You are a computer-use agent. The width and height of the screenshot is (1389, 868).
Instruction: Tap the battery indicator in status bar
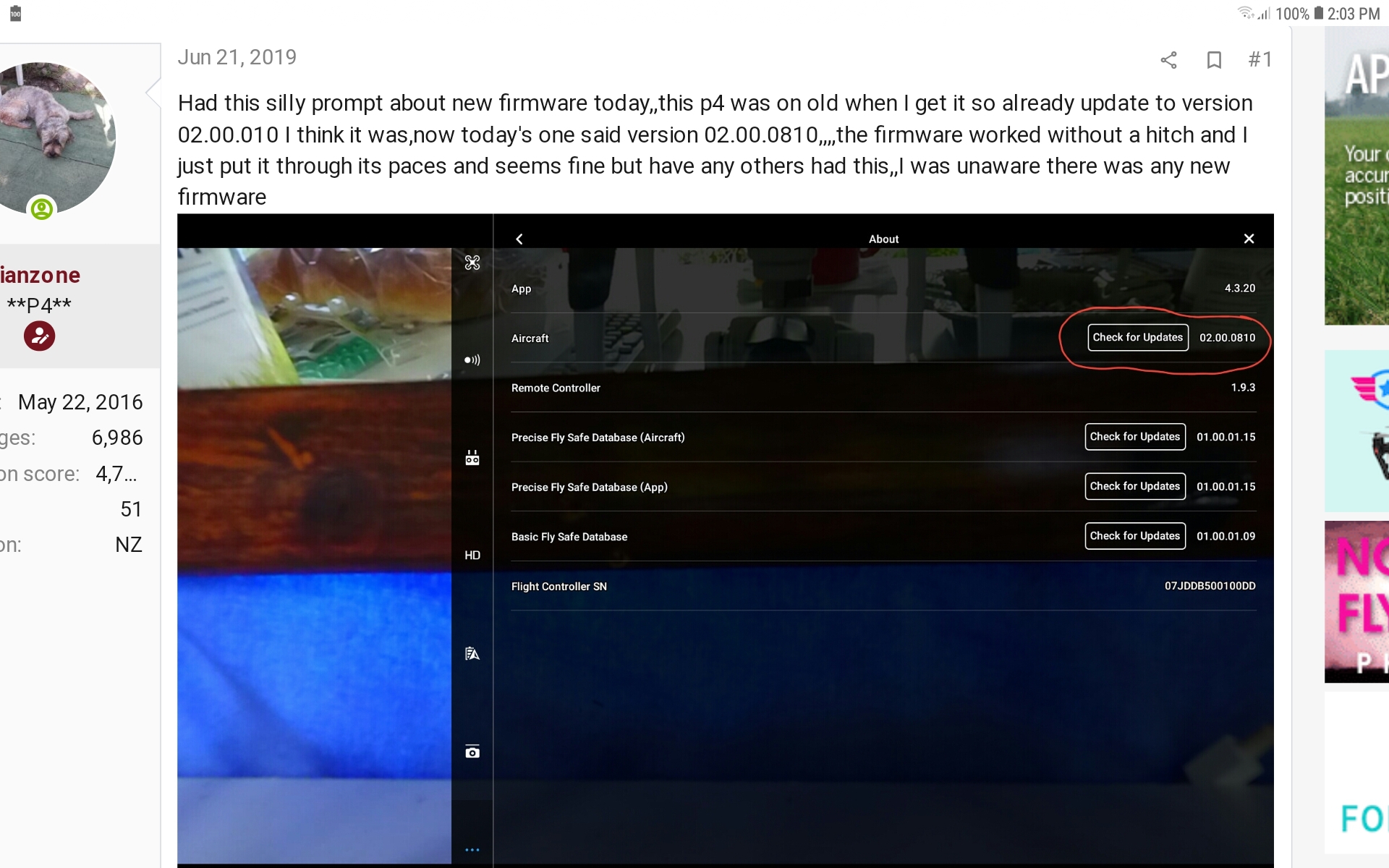[x=1318, y=13]
